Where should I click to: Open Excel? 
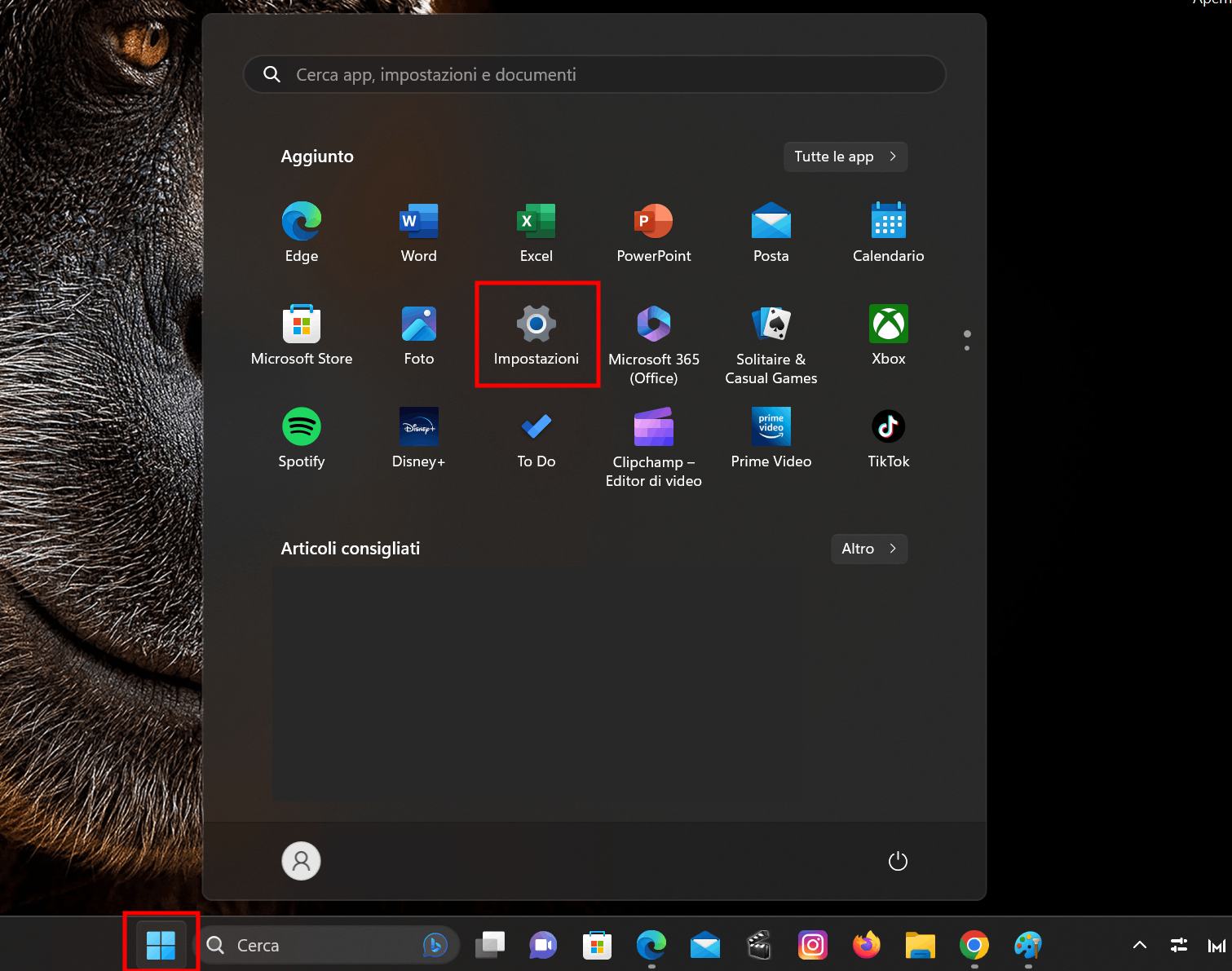(x=536, y=231)
